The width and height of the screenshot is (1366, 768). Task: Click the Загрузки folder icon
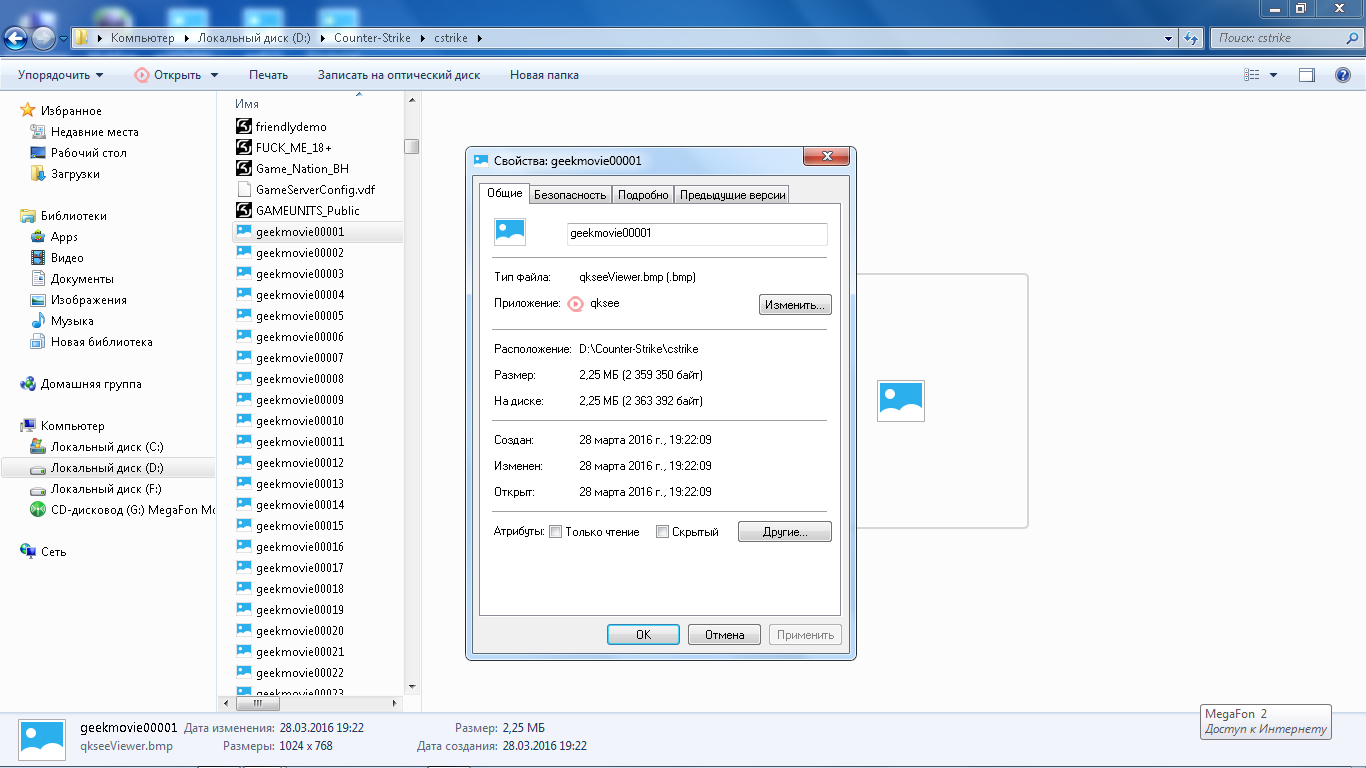38,174
